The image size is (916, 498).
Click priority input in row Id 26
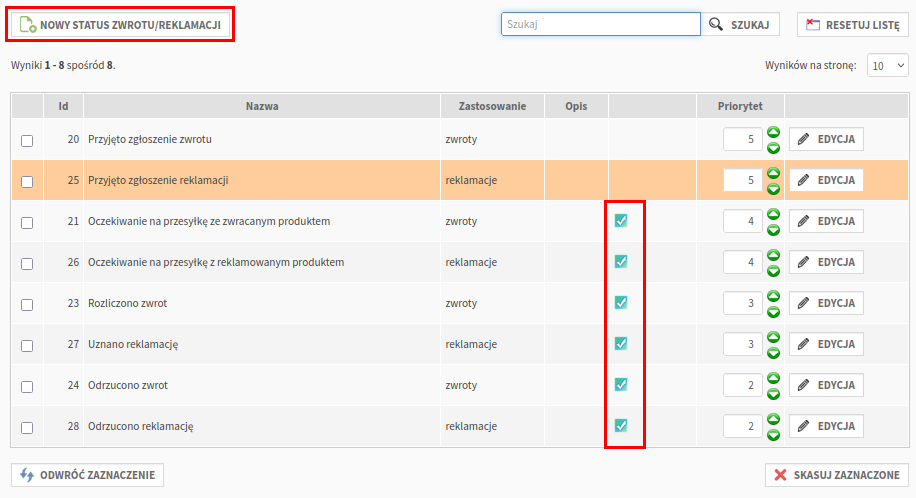[742, 262]
